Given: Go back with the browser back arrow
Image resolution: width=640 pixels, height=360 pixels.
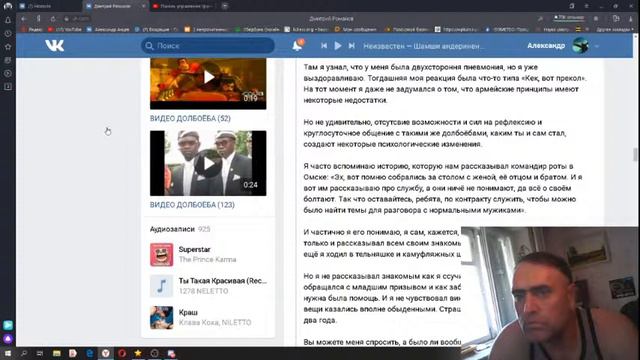Looking at the screenshot, I should point(24,19).
